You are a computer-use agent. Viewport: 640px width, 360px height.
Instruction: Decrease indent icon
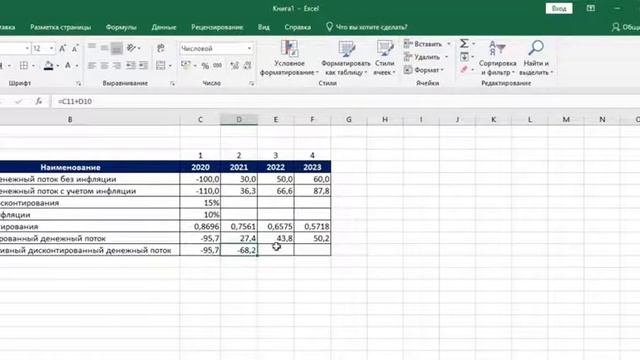point(131,65)
